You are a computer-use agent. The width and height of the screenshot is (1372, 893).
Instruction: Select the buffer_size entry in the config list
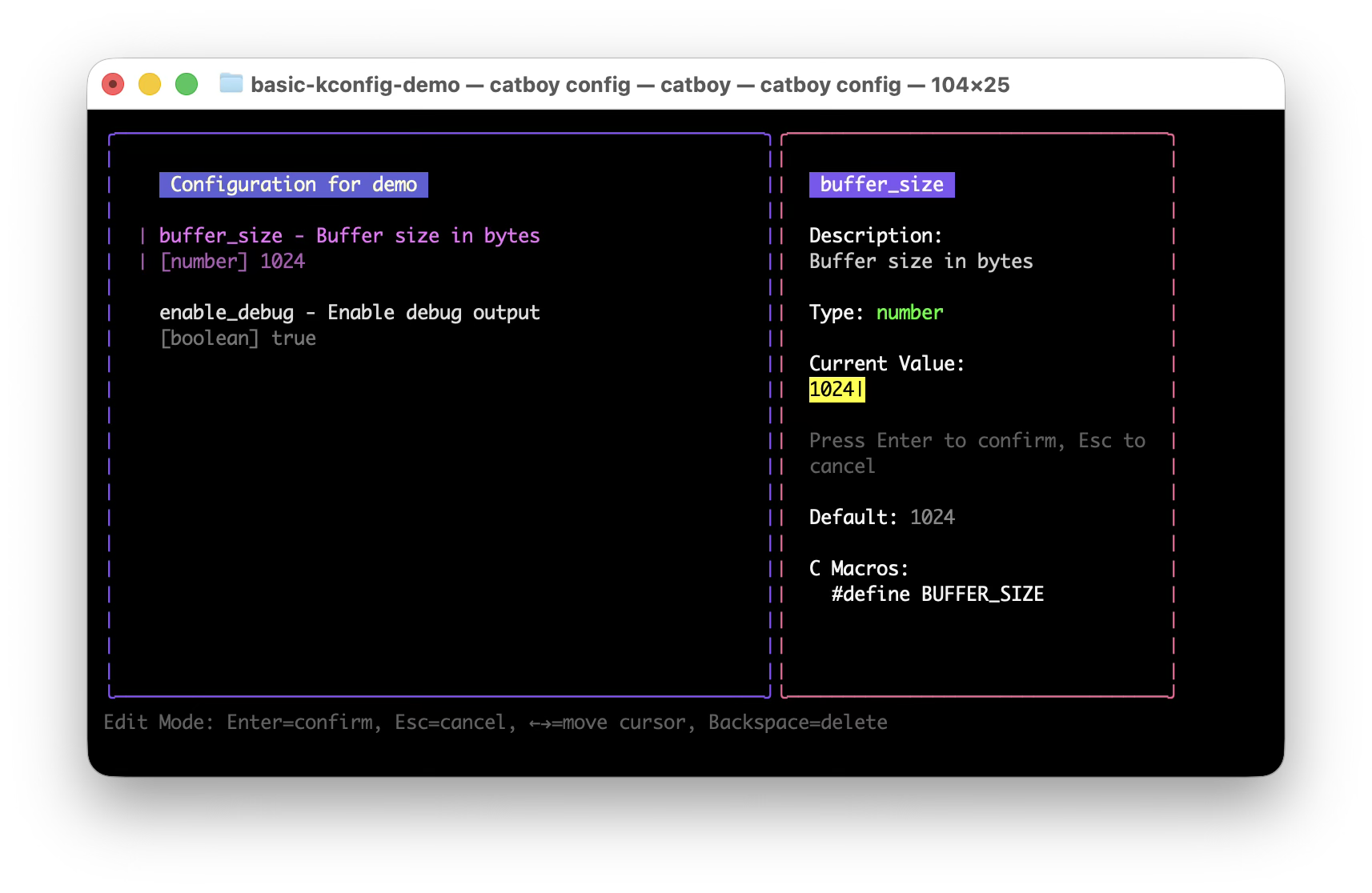[349, 235]
